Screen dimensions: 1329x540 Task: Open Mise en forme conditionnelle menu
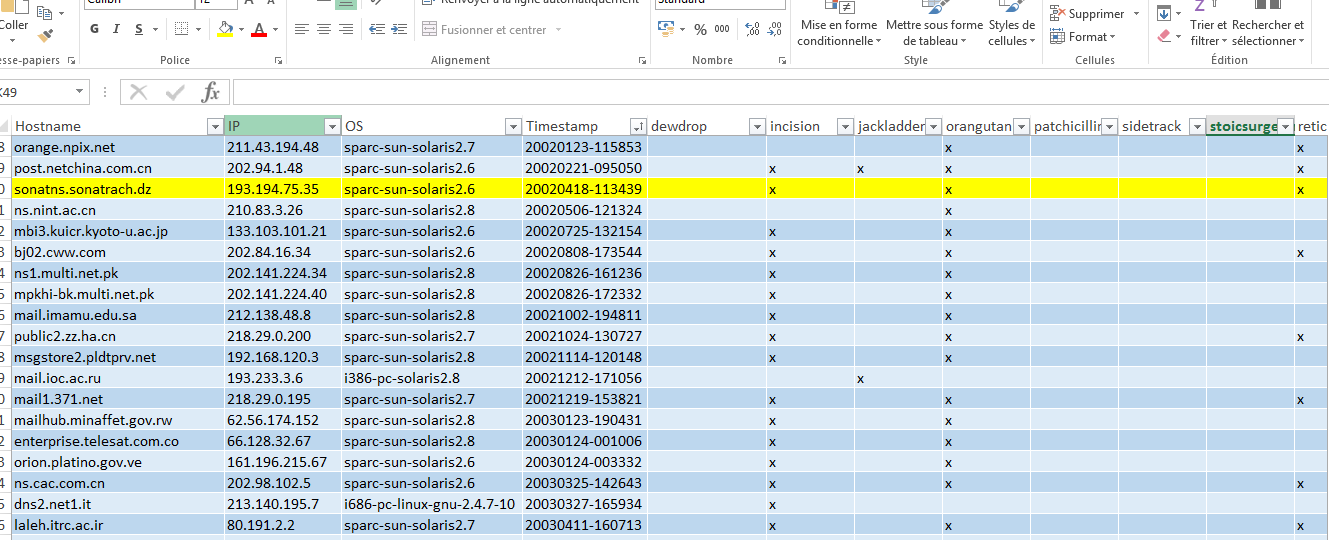[x=838, y=24]
